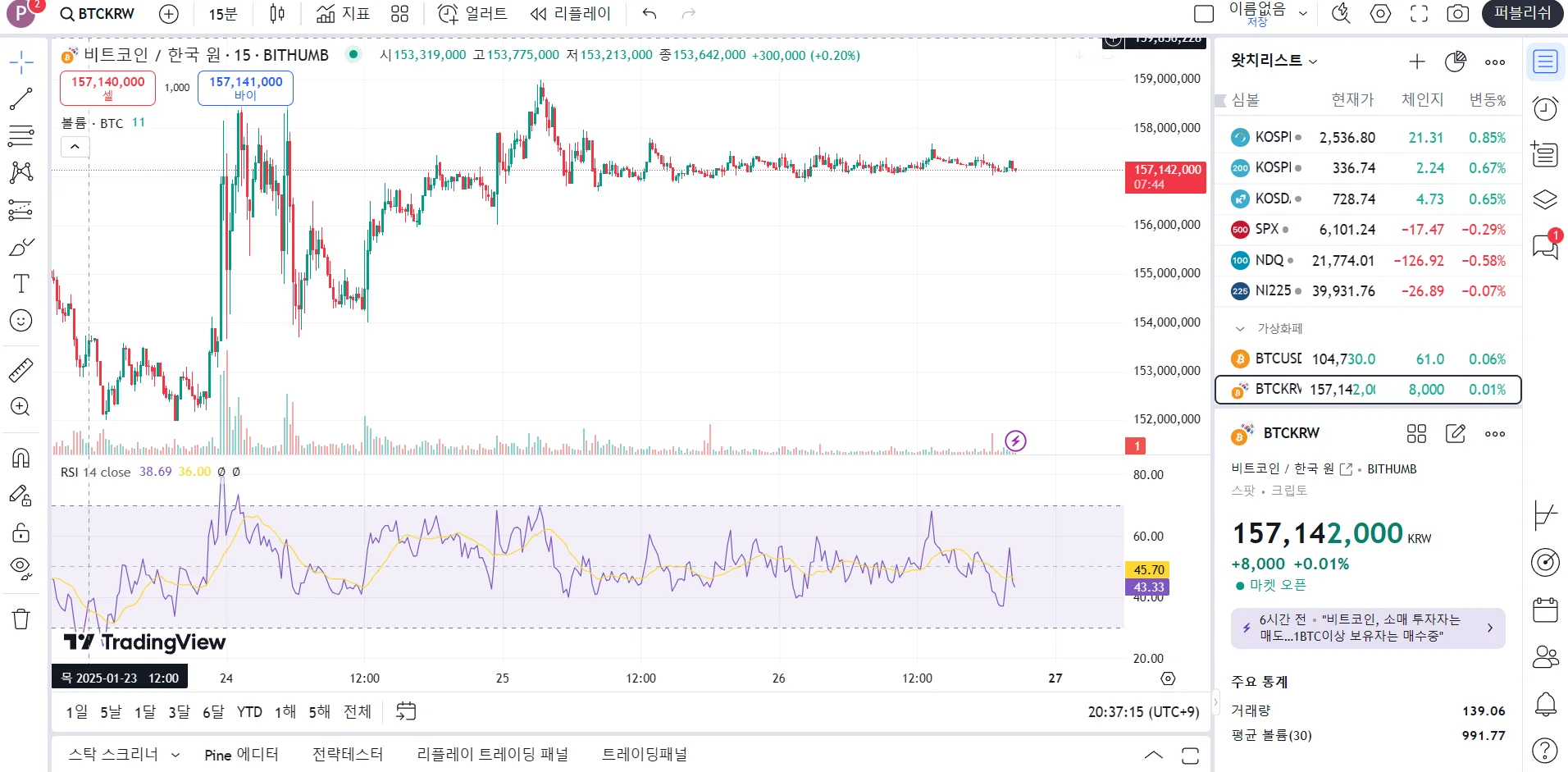Select the brush drawing tool
This screenshot has height=772, width=1568.
tap(21, 247)
